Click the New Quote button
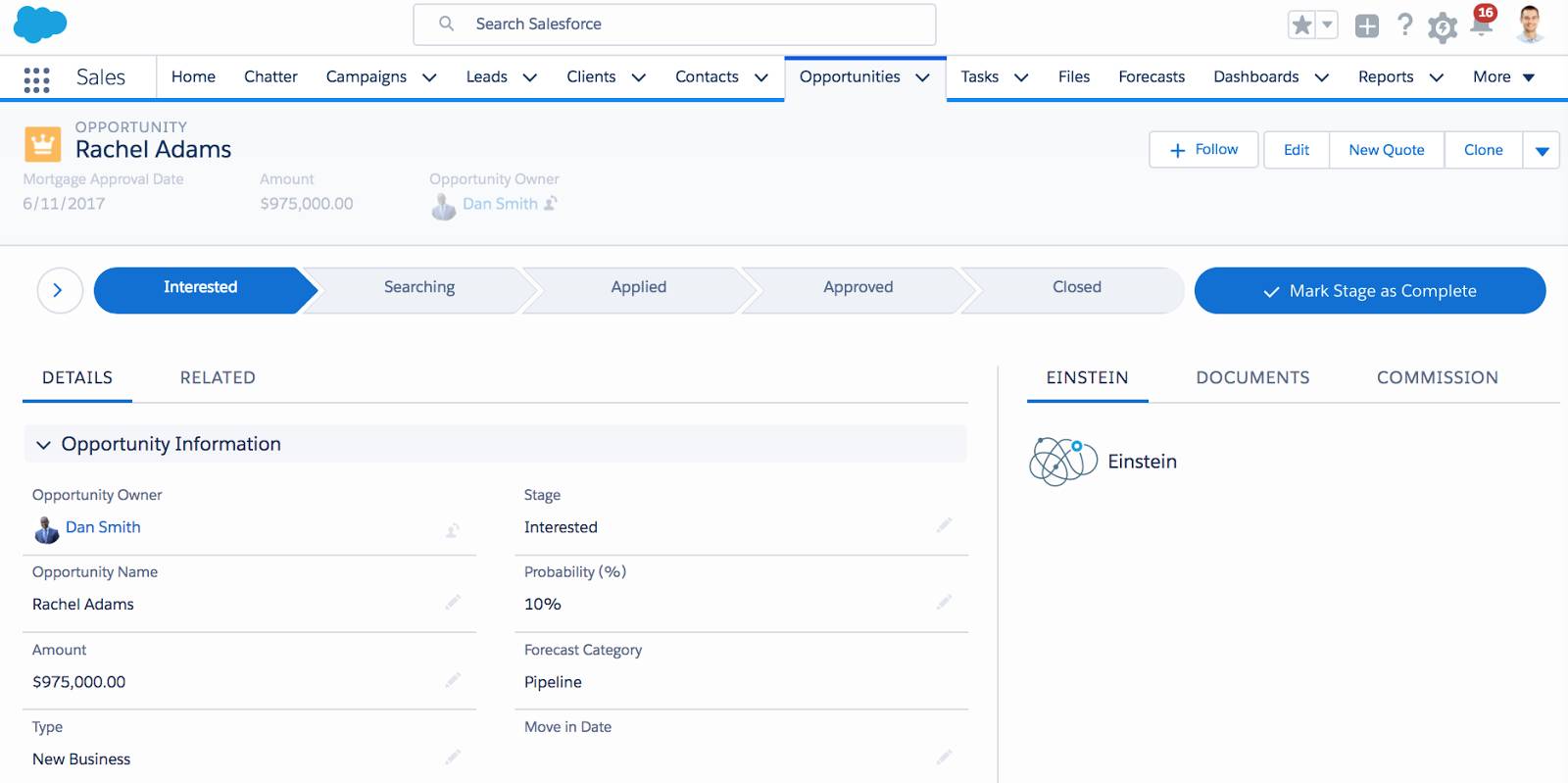The image size is (1568, 783). [1387, 151]
